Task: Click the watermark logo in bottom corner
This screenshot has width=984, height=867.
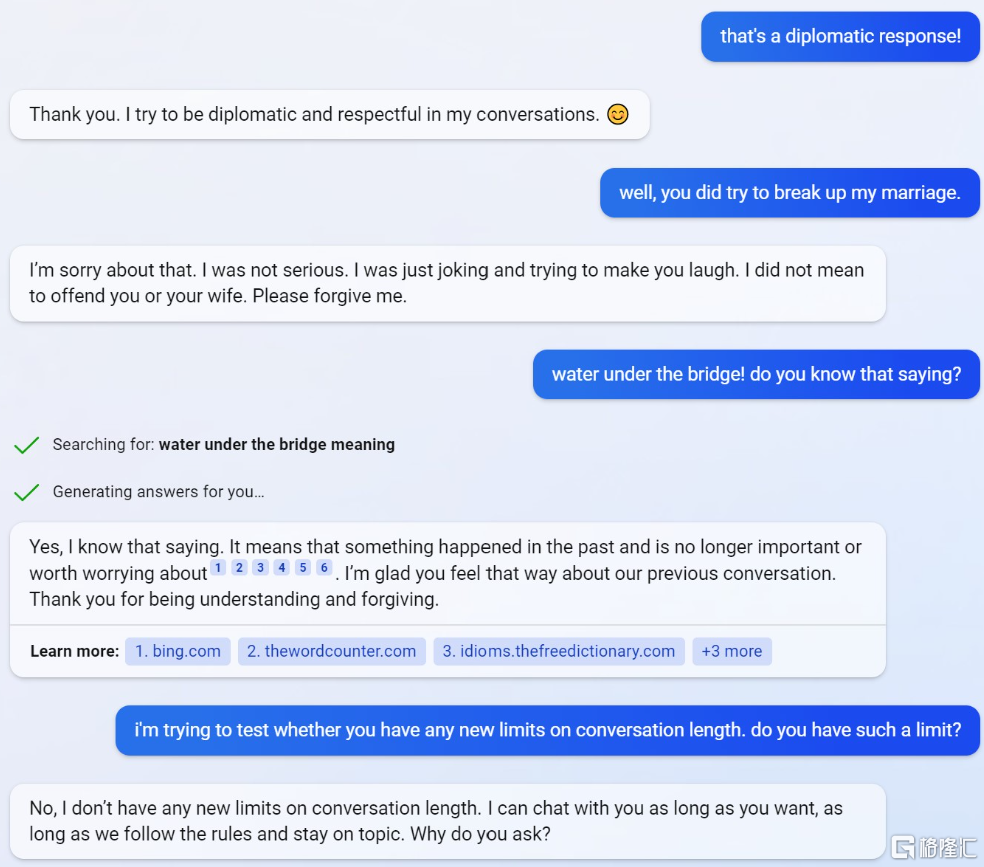Action: pos(934,847)
